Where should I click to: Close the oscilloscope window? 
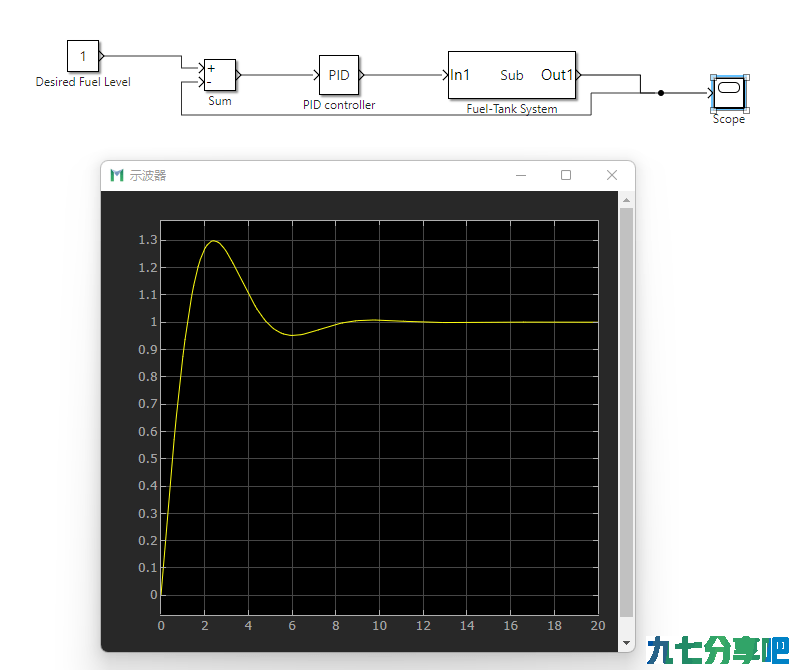pyautogui.click(x=612, y=175)
